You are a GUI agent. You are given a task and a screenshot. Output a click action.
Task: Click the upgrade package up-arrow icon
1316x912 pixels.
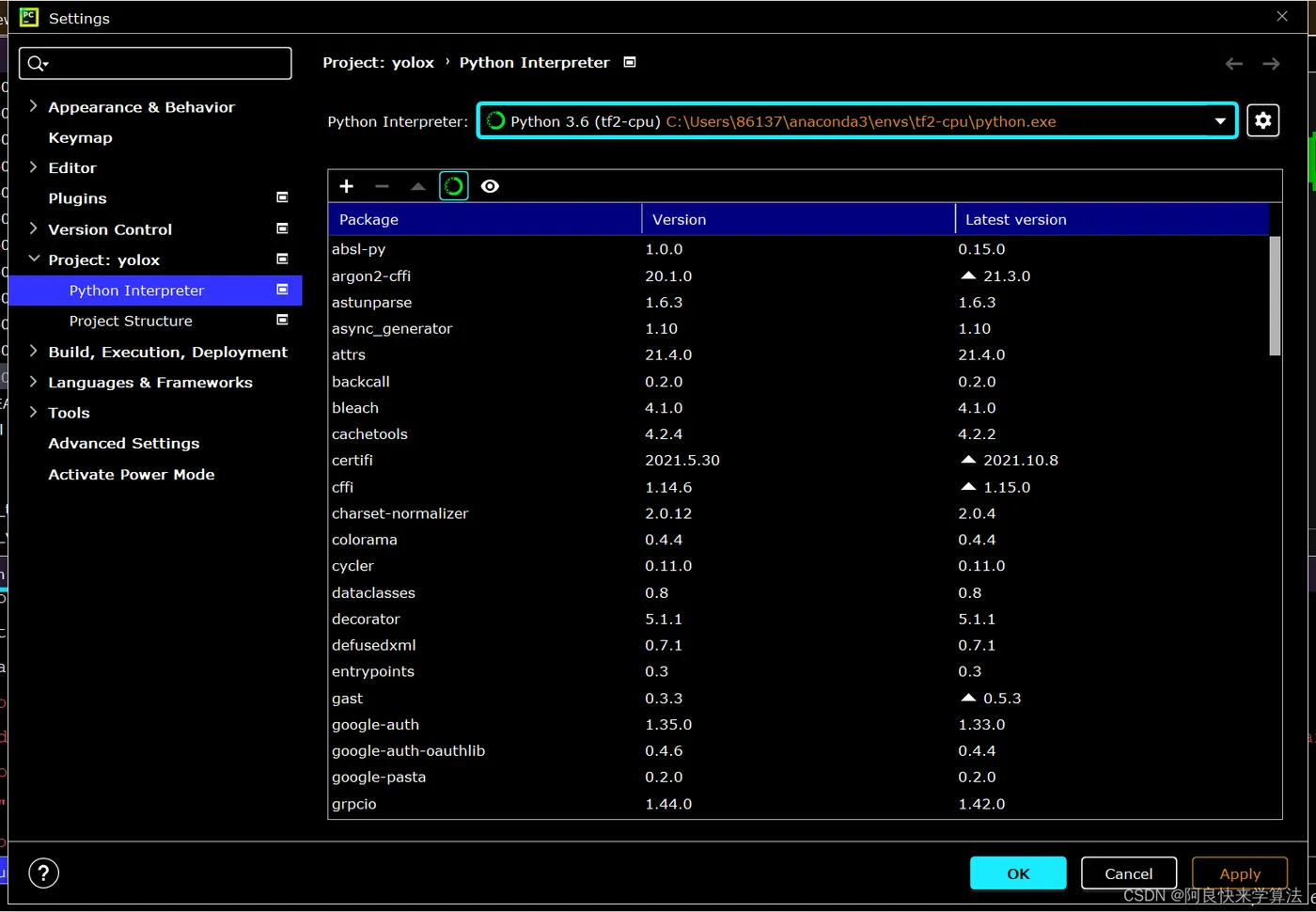click(418, 186)
